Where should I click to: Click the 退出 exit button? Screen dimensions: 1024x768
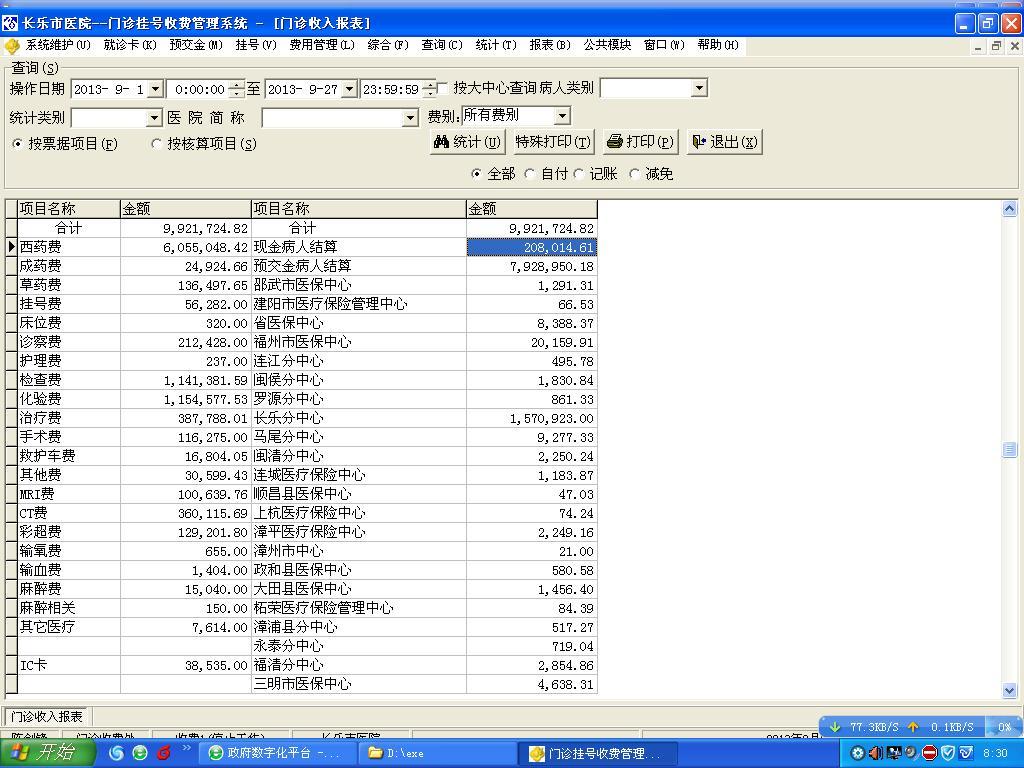pyautogui.click(x=725, y=142)
